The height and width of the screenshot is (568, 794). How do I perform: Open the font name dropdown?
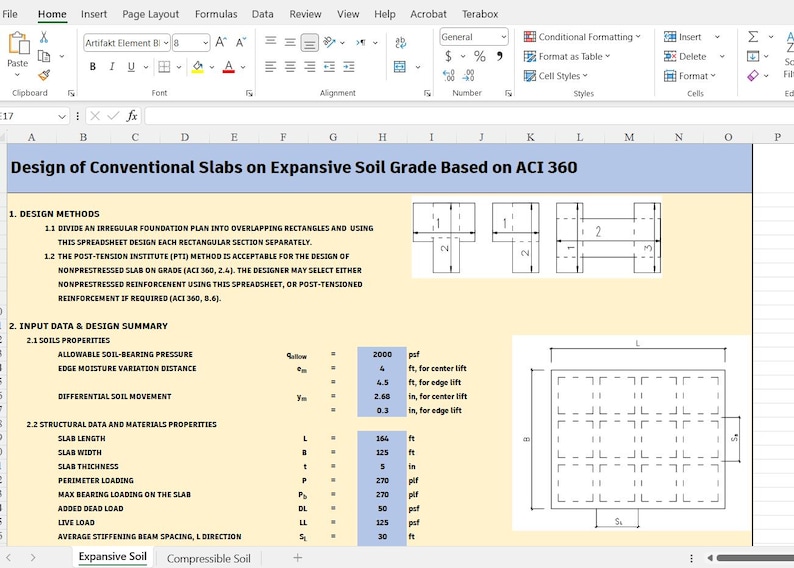point(166,43)
